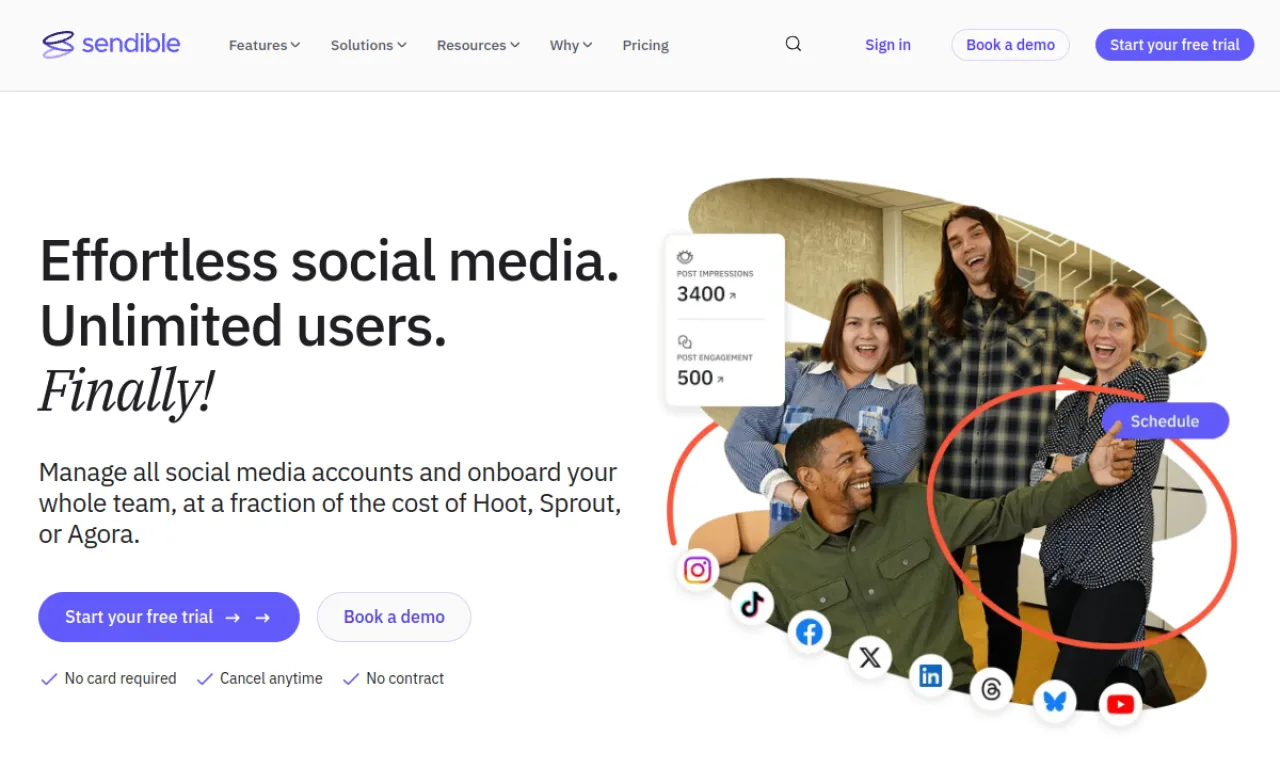
Task: Click the post impressions eye icon
Action: point(685,257)
